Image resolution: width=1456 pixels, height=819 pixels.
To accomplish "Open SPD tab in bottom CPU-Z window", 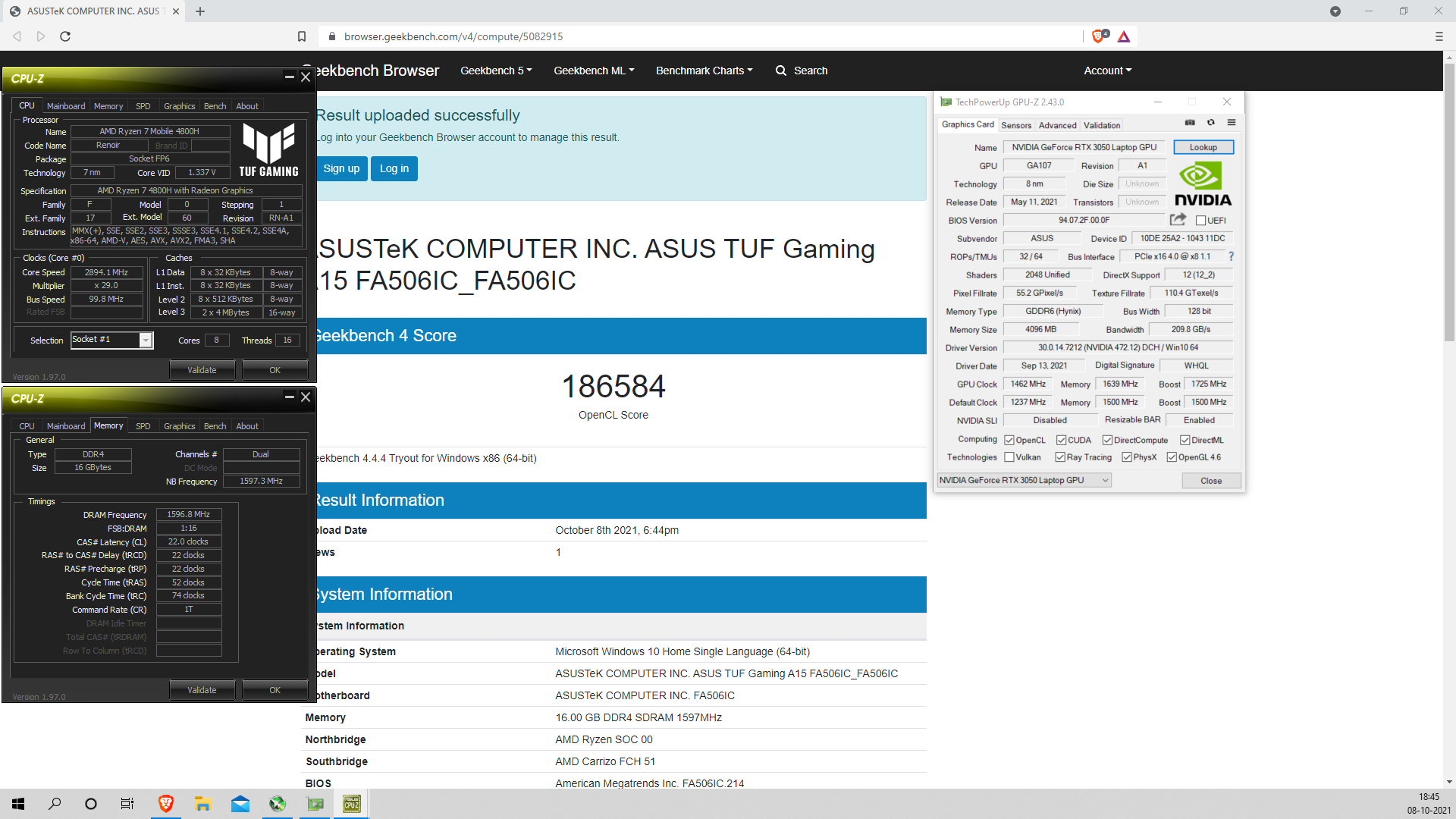I will pos(143,426).
